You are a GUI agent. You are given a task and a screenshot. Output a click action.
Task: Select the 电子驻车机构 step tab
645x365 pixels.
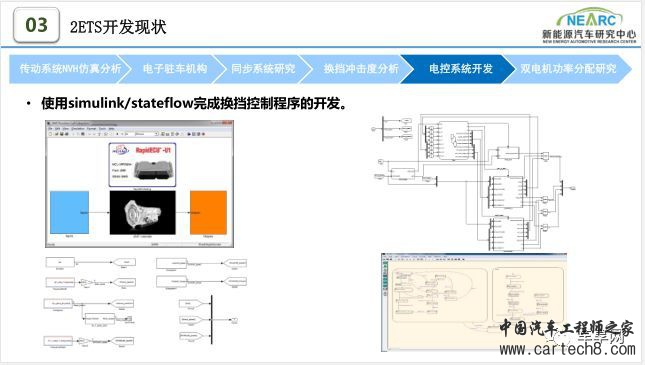(175, 69)
